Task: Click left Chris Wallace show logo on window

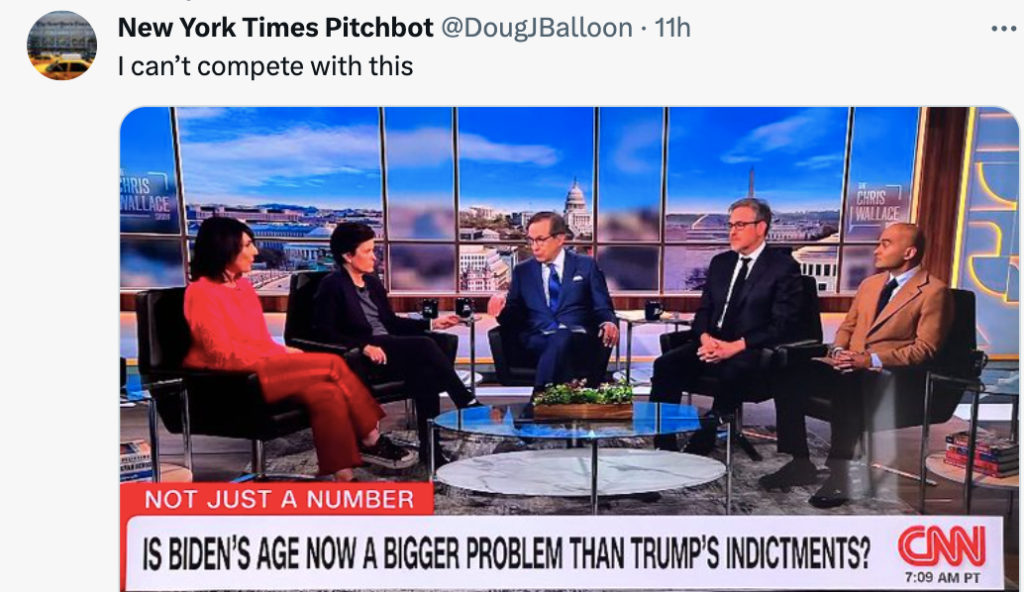Action: (x=146, y=197)
